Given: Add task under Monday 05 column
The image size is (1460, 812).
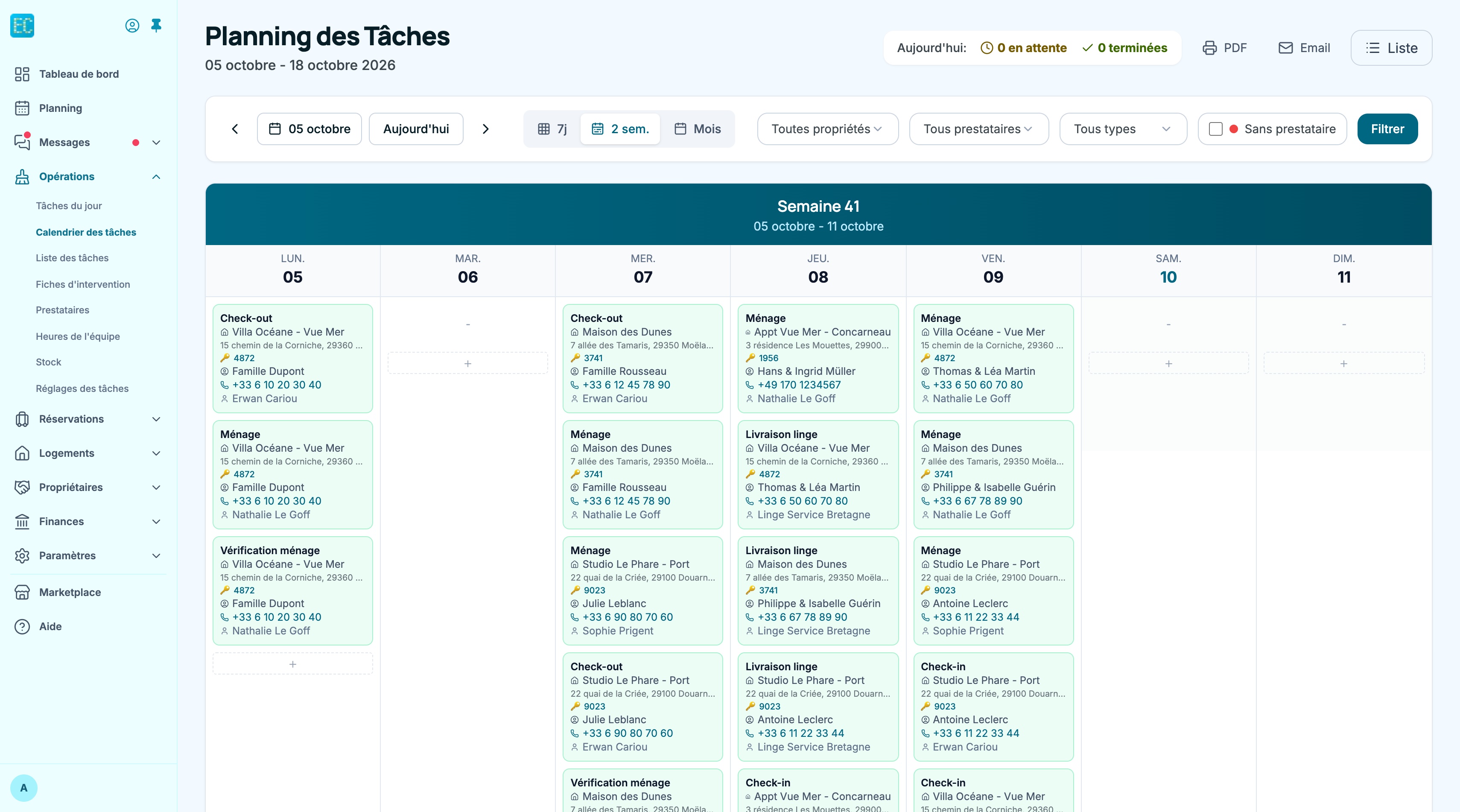Looking at the screenshot, I should coord(292,663).
